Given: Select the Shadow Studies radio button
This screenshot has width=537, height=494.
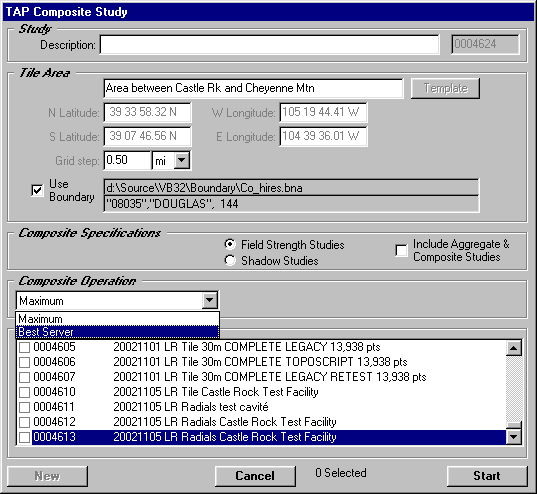Looking at the screenshot, I should tap(230, 260).
